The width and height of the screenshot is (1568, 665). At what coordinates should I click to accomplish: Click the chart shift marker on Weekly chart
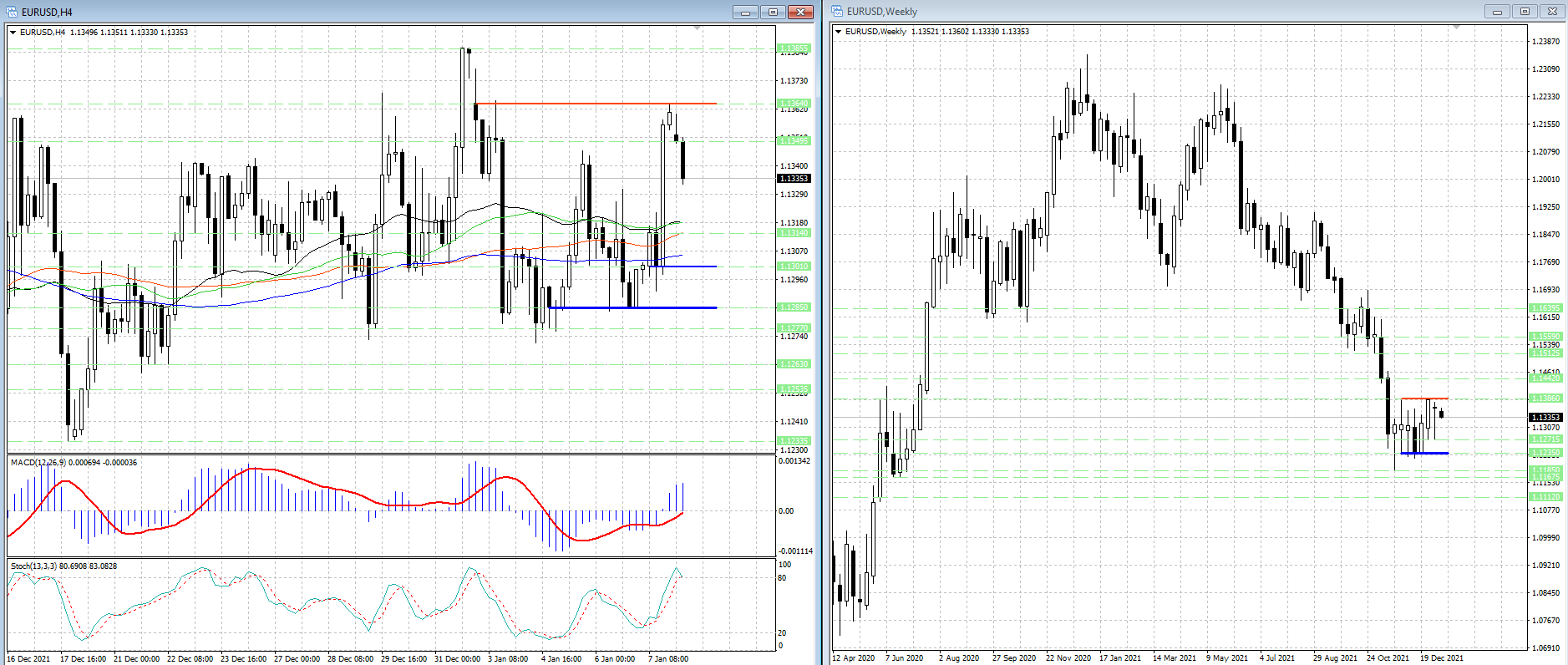(1456, 28)
